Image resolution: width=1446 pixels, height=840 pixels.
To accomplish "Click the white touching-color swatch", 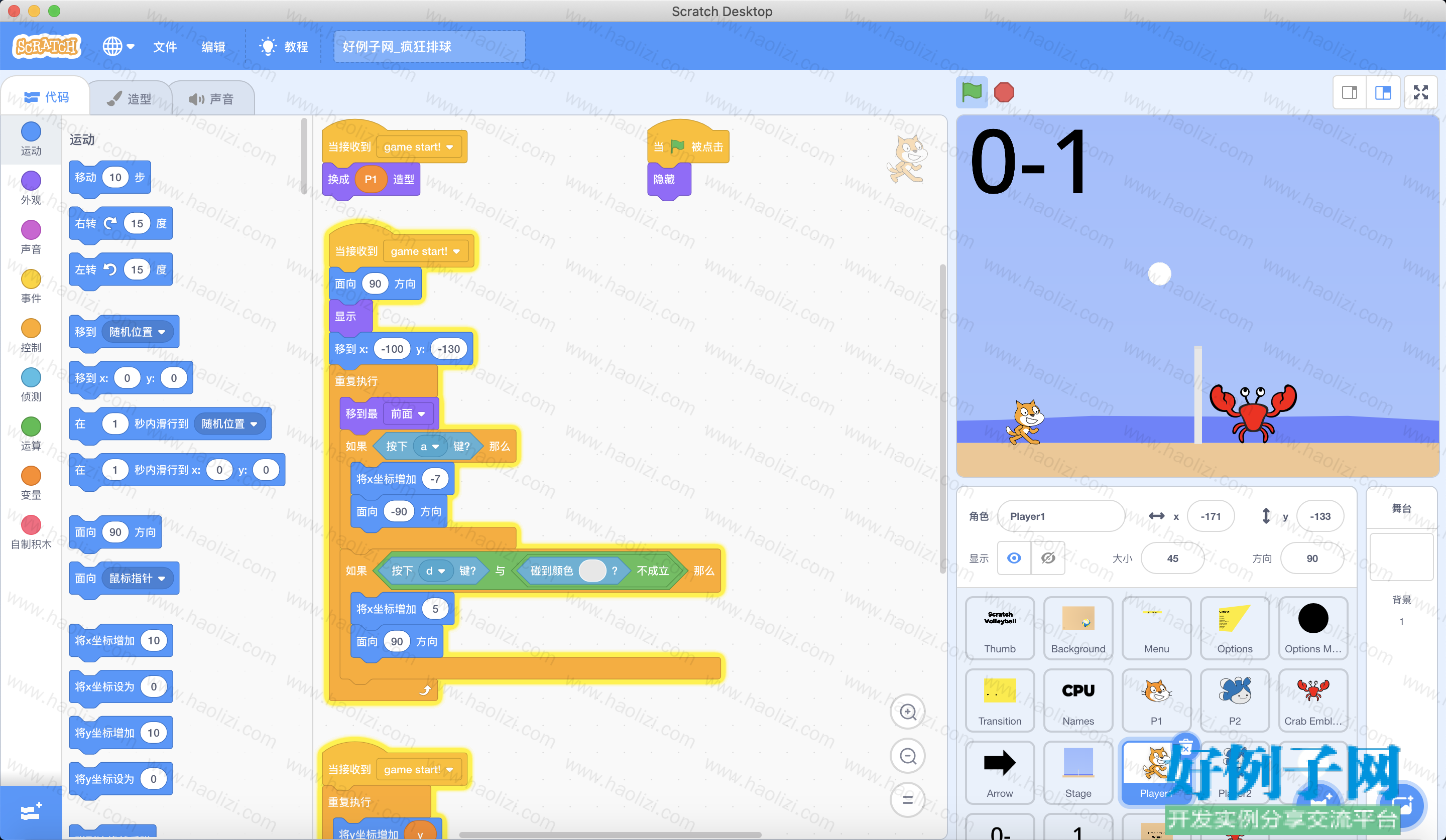I will [x=593, y=571].
